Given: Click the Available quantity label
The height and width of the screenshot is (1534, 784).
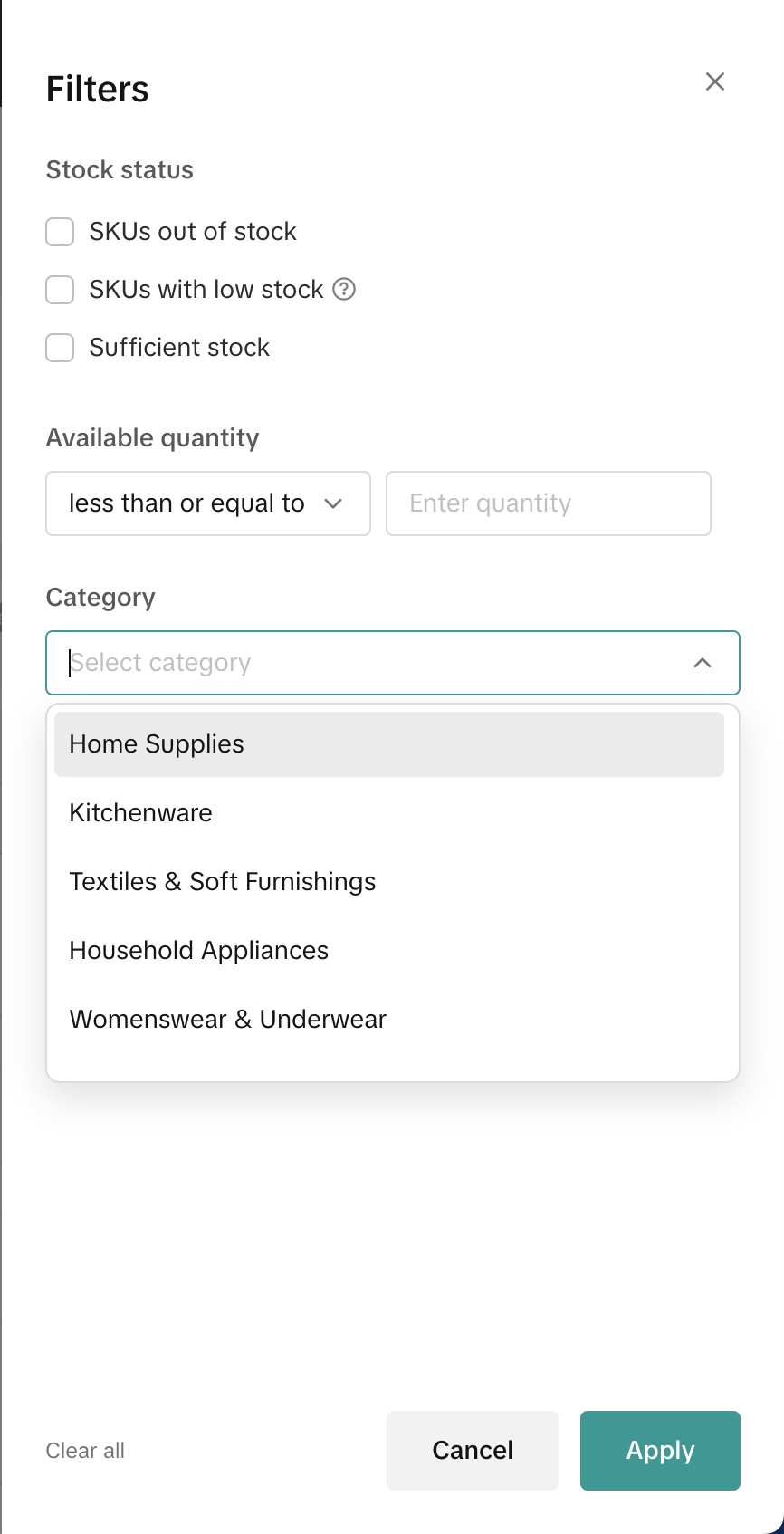Looking at the screenshot, I should [153, 438].
